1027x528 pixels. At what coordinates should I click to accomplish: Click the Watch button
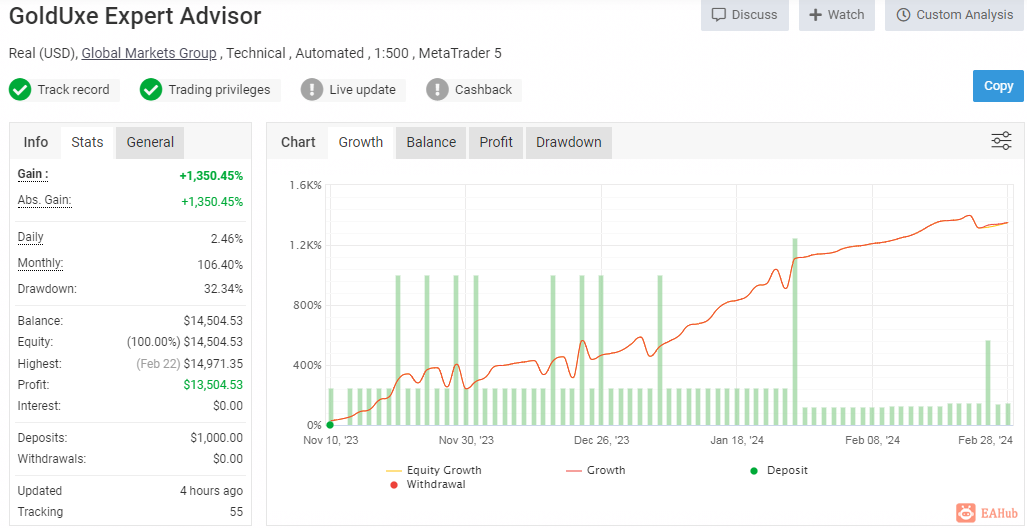(836, 14)
